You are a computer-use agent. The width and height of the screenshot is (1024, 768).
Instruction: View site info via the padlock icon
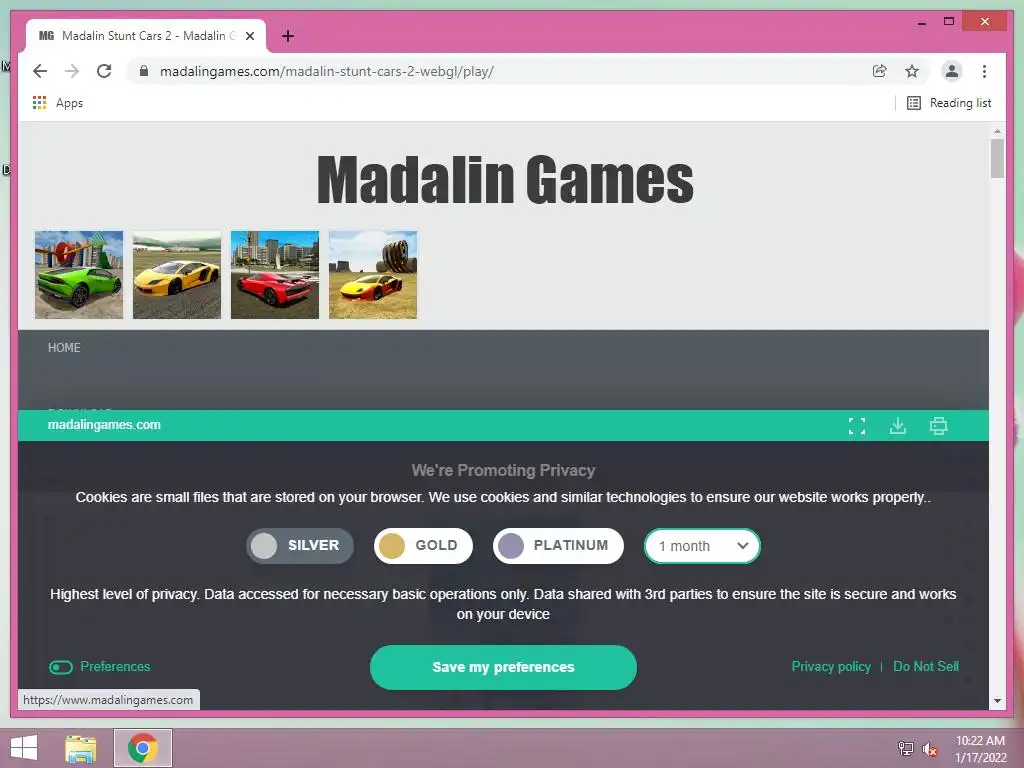[x=144, y=71]
